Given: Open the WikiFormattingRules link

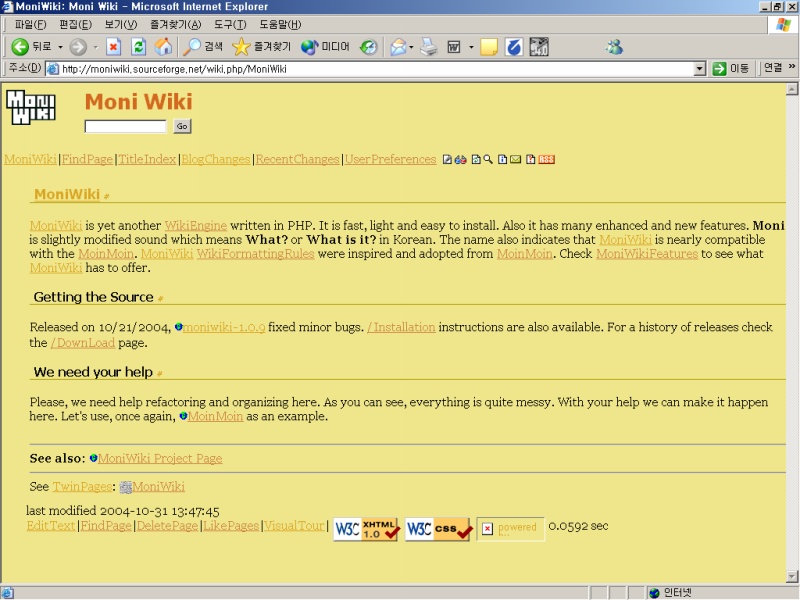Looking at the screenshot, I should (256, 254).
